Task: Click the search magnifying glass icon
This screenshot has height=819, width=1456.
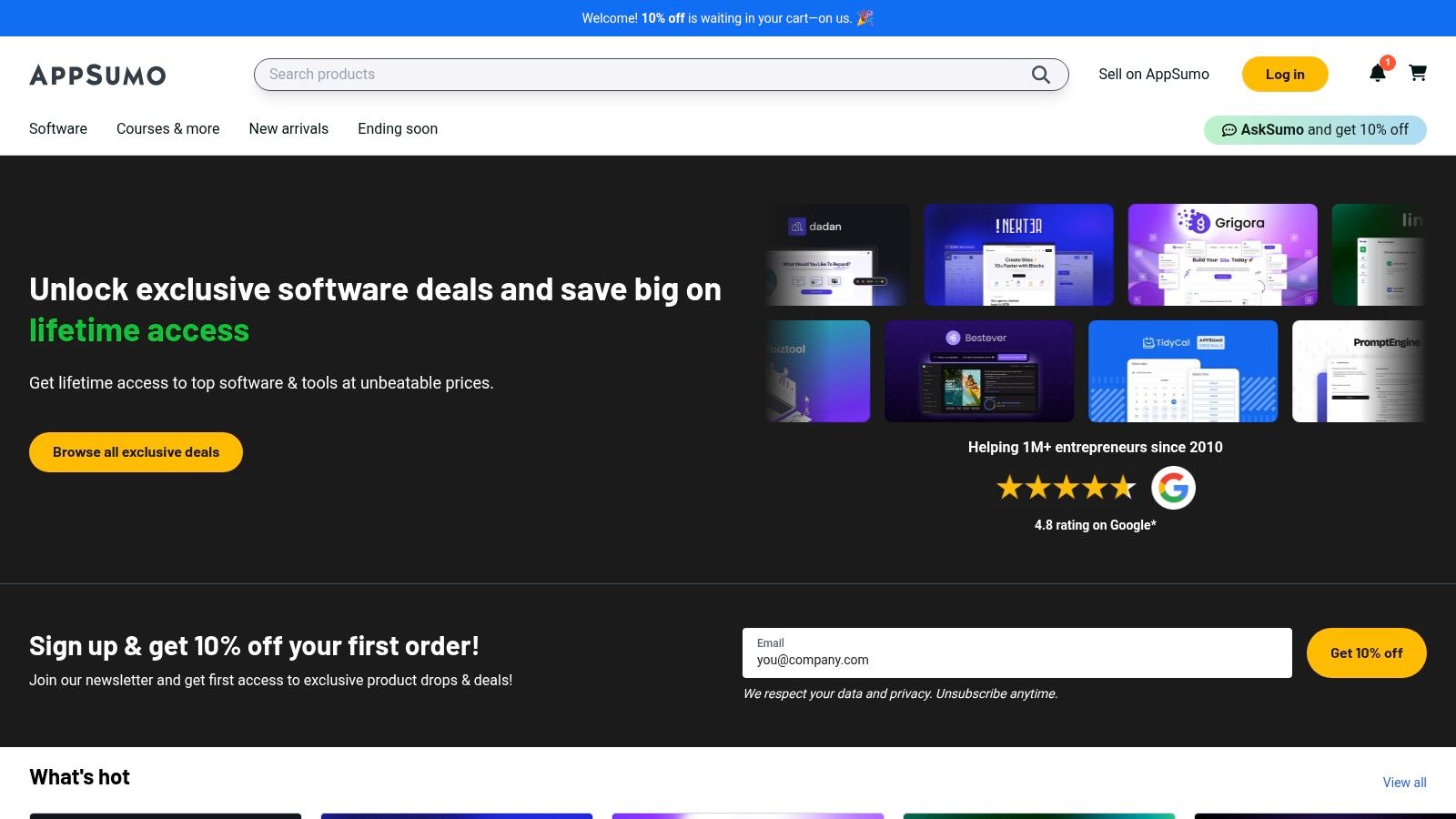Action: click(x=1040, y=75)
